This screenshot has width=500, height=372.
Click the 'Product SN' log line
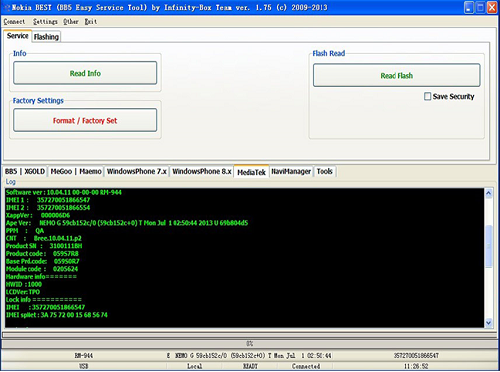tap(44, 246)
